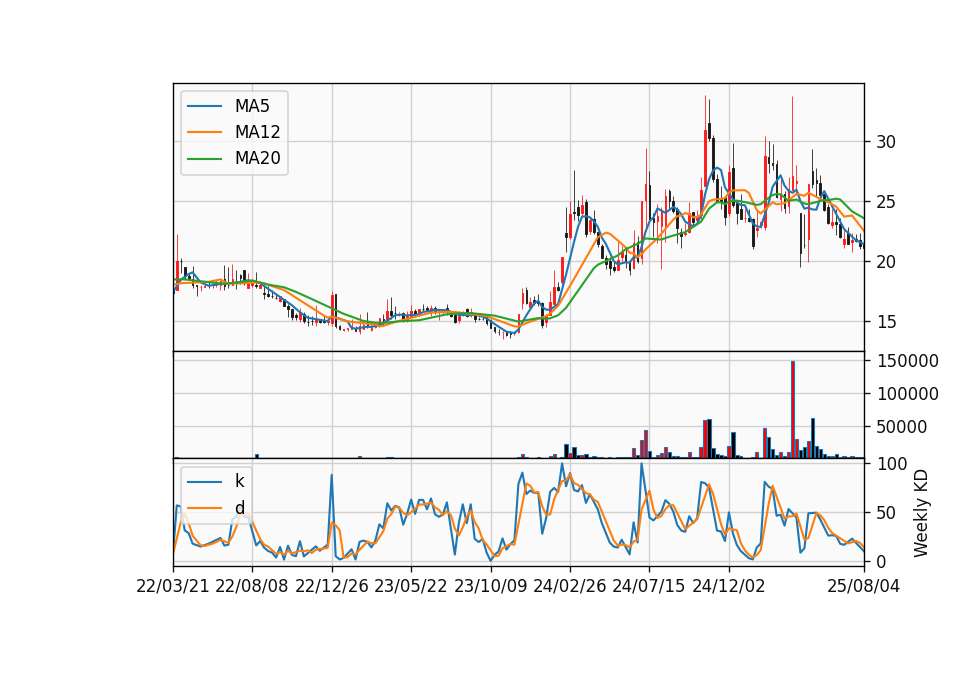Click the volume axis value 150000
960x690 pixels.
tap(907, 361)
